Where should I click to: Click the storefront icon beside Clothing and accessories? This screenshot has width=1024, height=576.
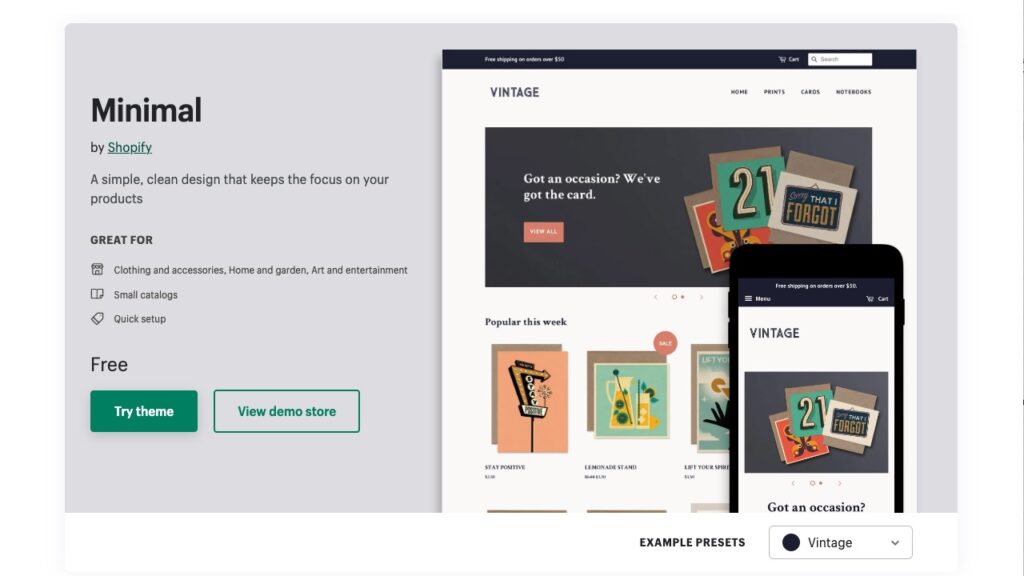[97, 269]
